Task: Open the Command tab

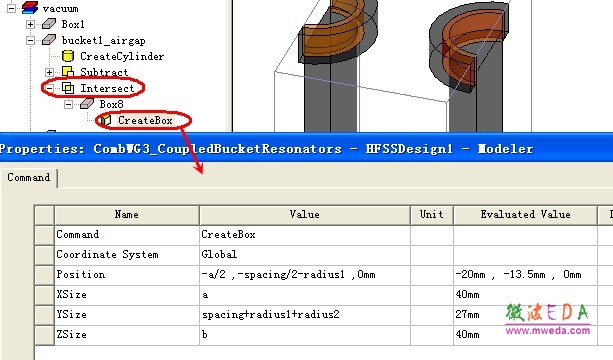Action: click(x=29, y=177)
